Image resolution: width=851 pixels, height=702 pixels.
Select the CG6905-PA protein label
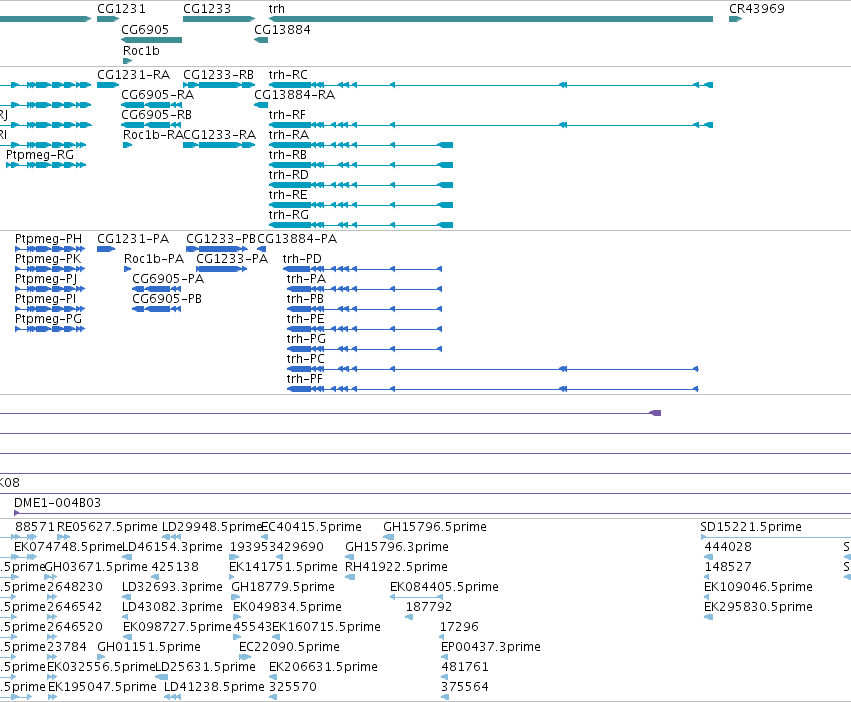[168, 279]
